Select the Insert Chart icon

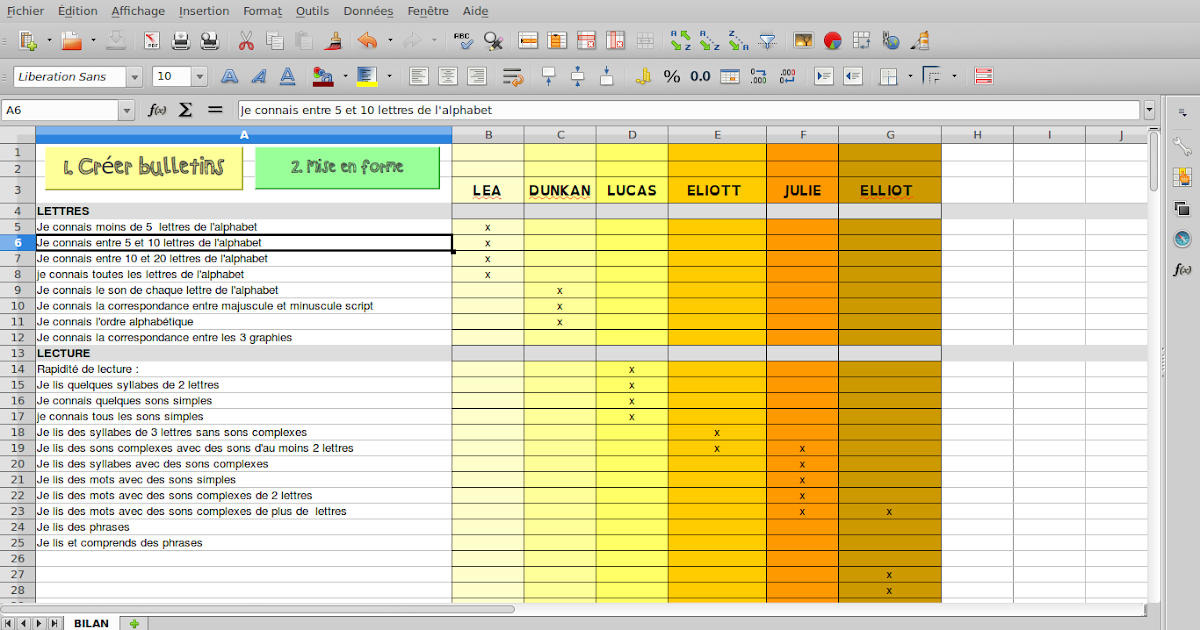coord(833,40)
